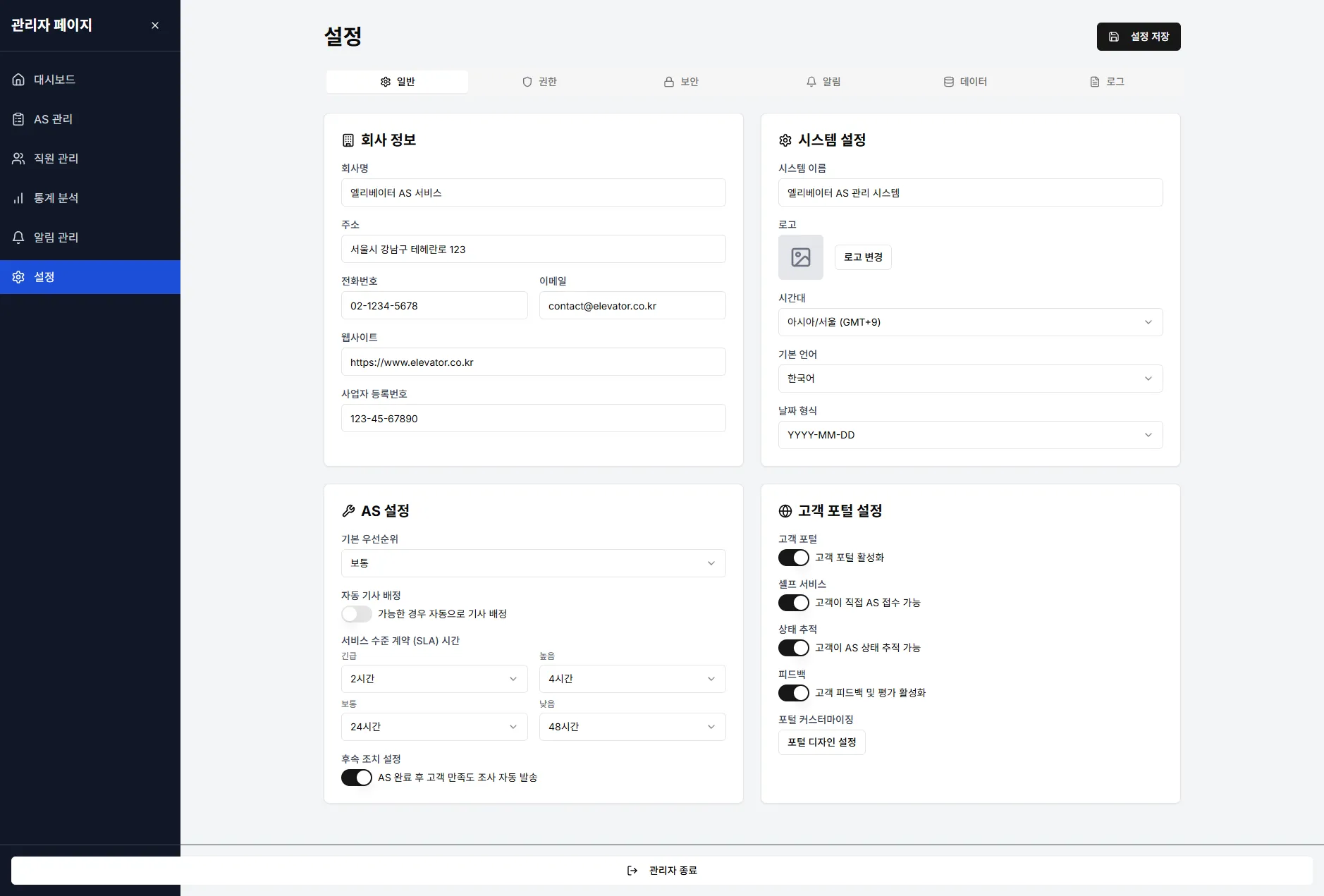Open 대시보드 in the sidebar
The height and width of the screenshot is (896, 1324).
point(90,80)
